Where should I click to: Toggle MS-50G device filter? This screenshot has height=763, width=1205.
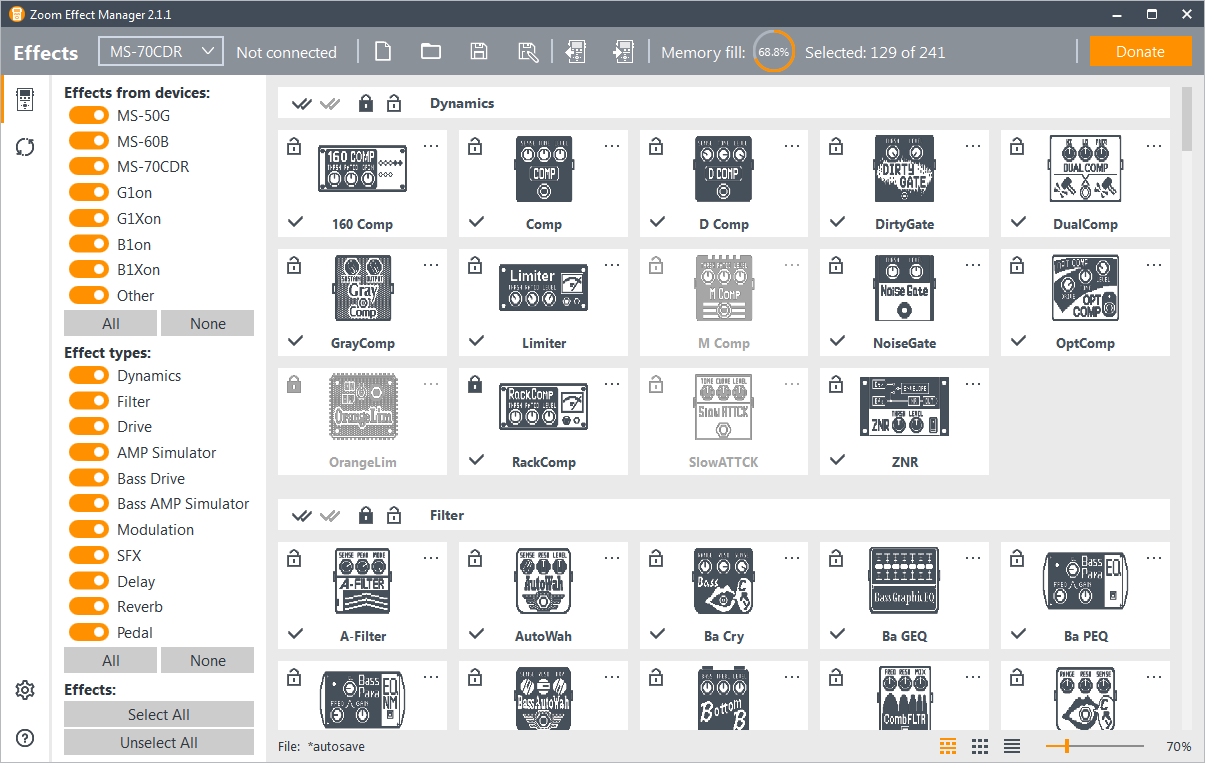pos(89,115)
